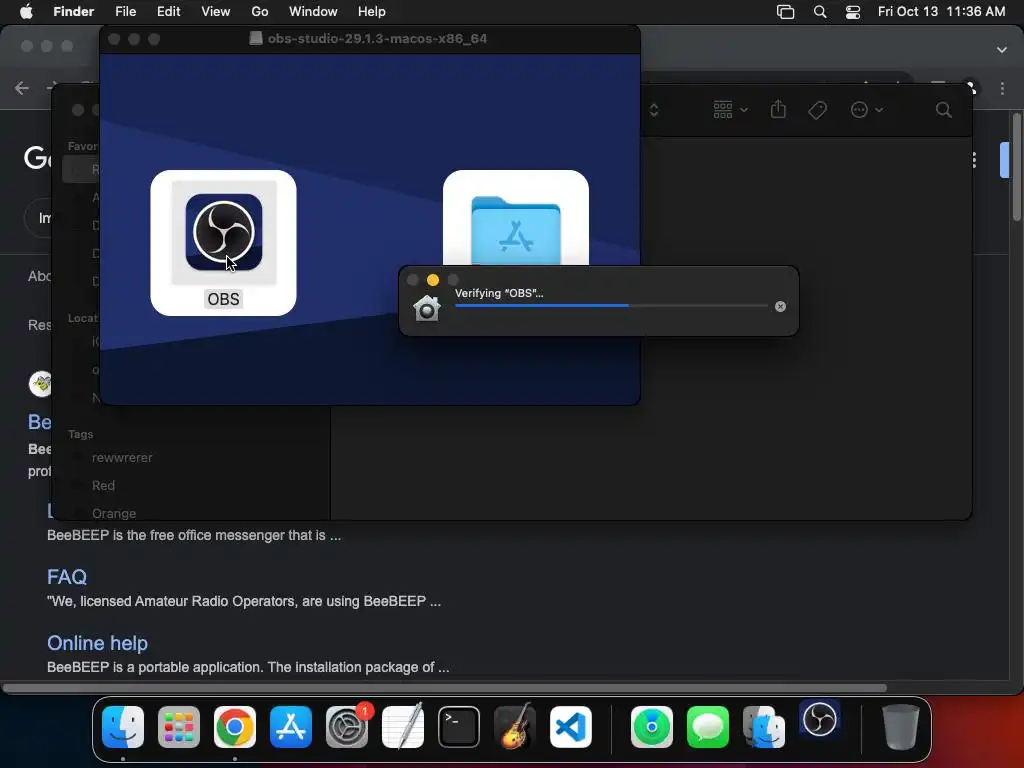This screenshot has height=768, width=1024.
Task: Click the more options dots in Google results
Action: coord(974,160)
